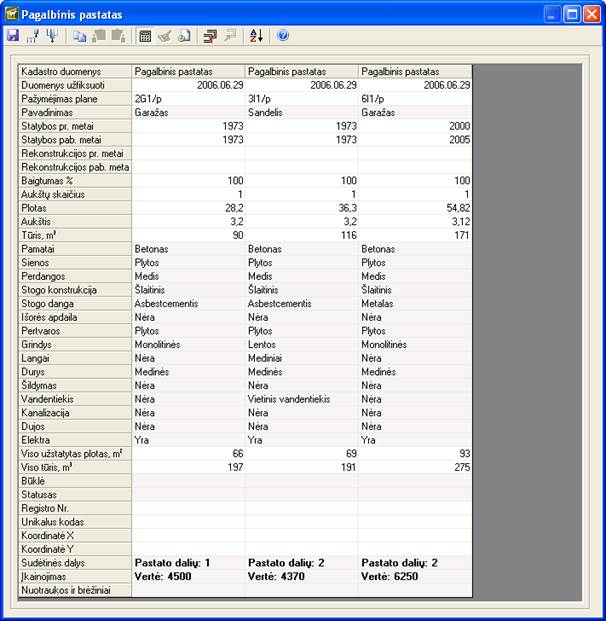Click the '2G1/p' plan marking cell
Viewport: 606px width, 621px height.
click(x=188, y=99)
